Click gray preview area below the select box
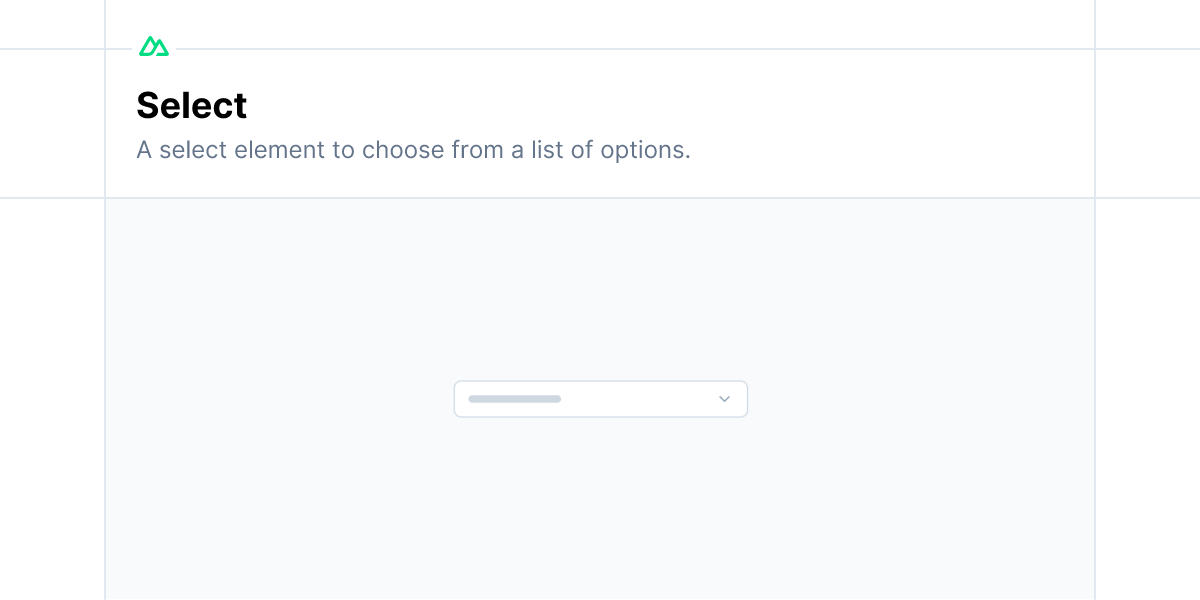Viewport: 1200px width, 600px height. pyautogui.click(x=600, y=510)
